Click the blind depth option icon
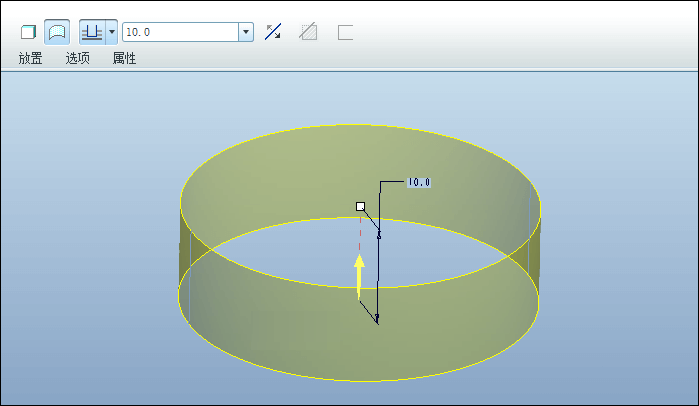 tap(92, 32)
